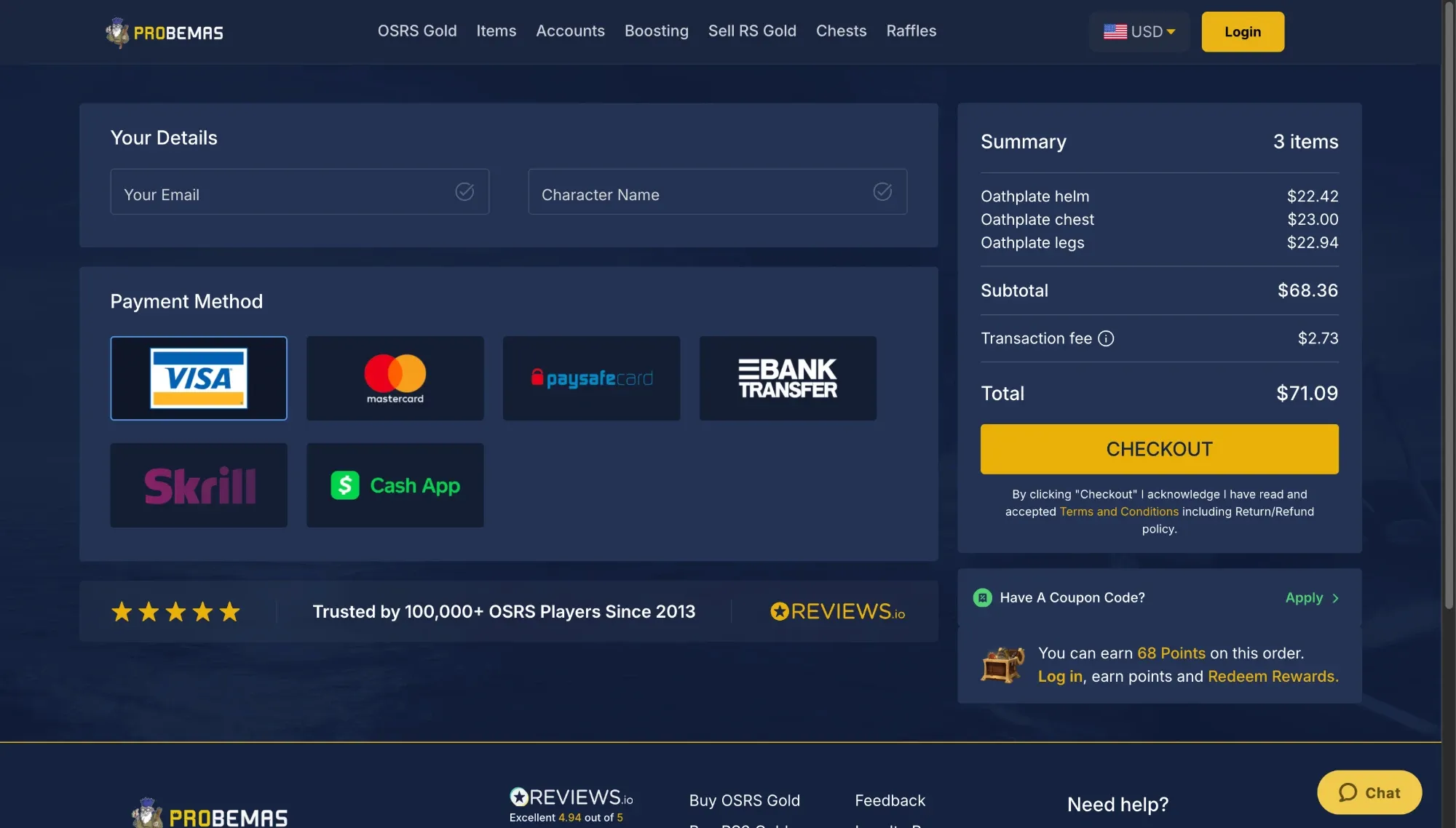Click the checkmark icon in email field
This screenshot has width=1456, height=828.
[x=464, y=192]
